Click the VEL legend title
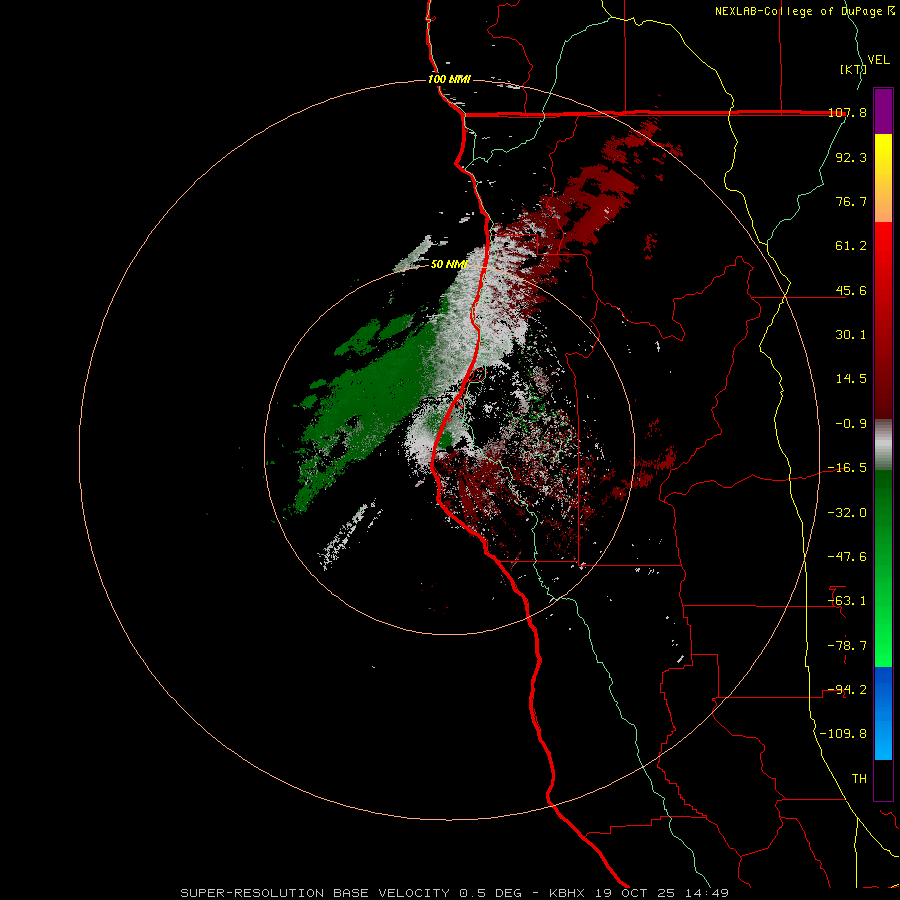 (878, 60)
